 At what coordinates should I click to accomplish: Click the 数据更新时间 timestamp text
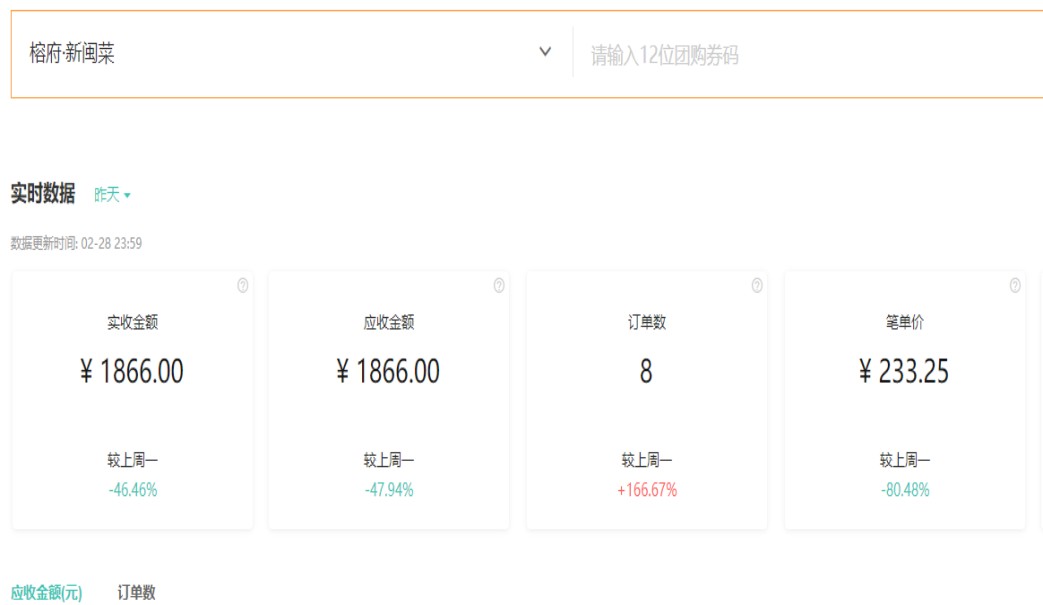point(76,243)
